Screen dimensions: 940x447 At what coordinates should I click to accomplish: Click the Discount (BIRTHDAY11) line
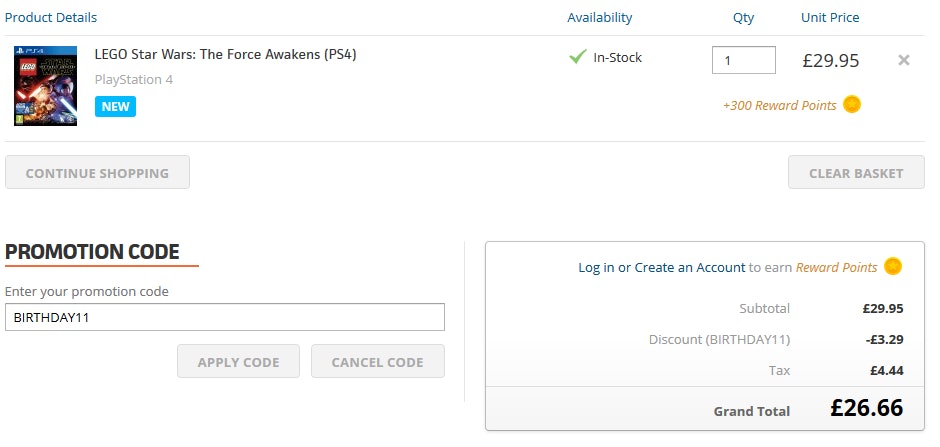coord(719,339)
